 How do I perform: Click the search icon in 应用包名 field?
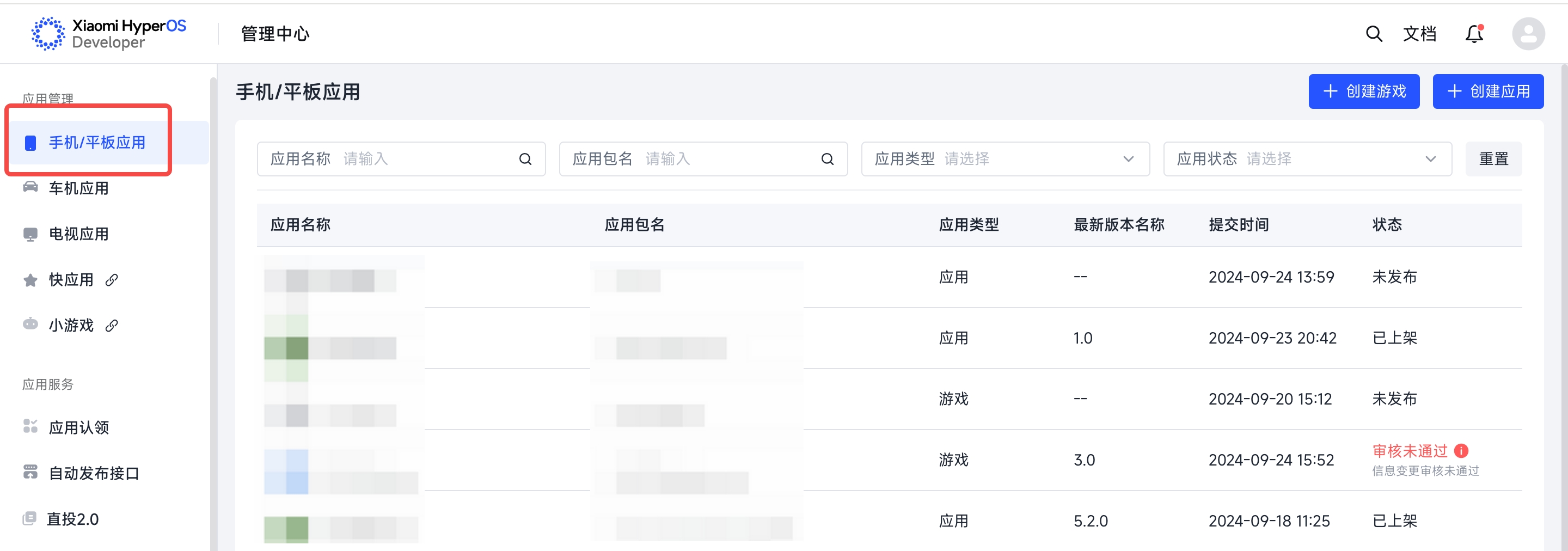point(826,159)
